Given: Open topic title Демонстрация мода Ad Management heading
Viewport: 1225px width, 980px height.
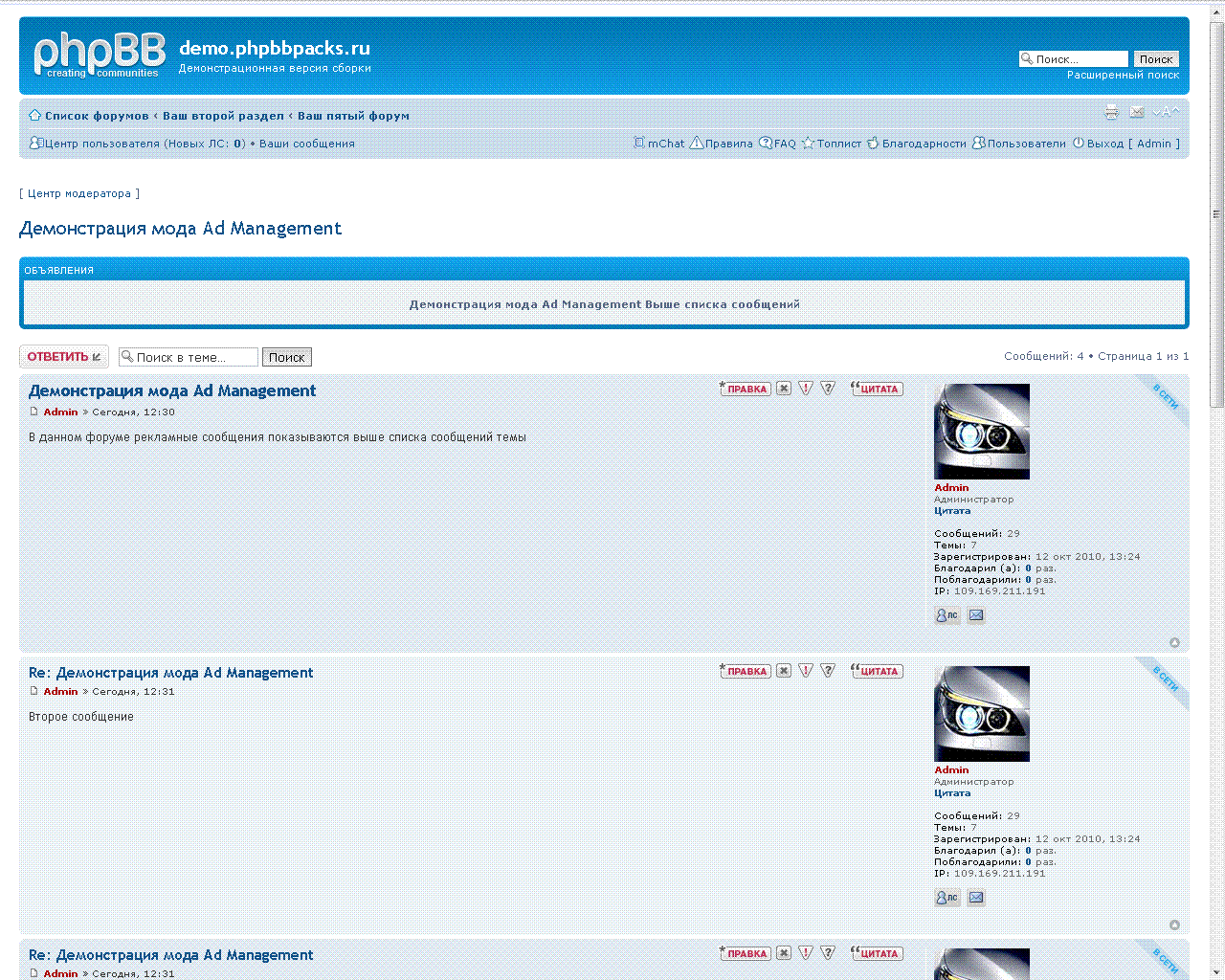Looking at the screenshot, I should pos(180,228).
